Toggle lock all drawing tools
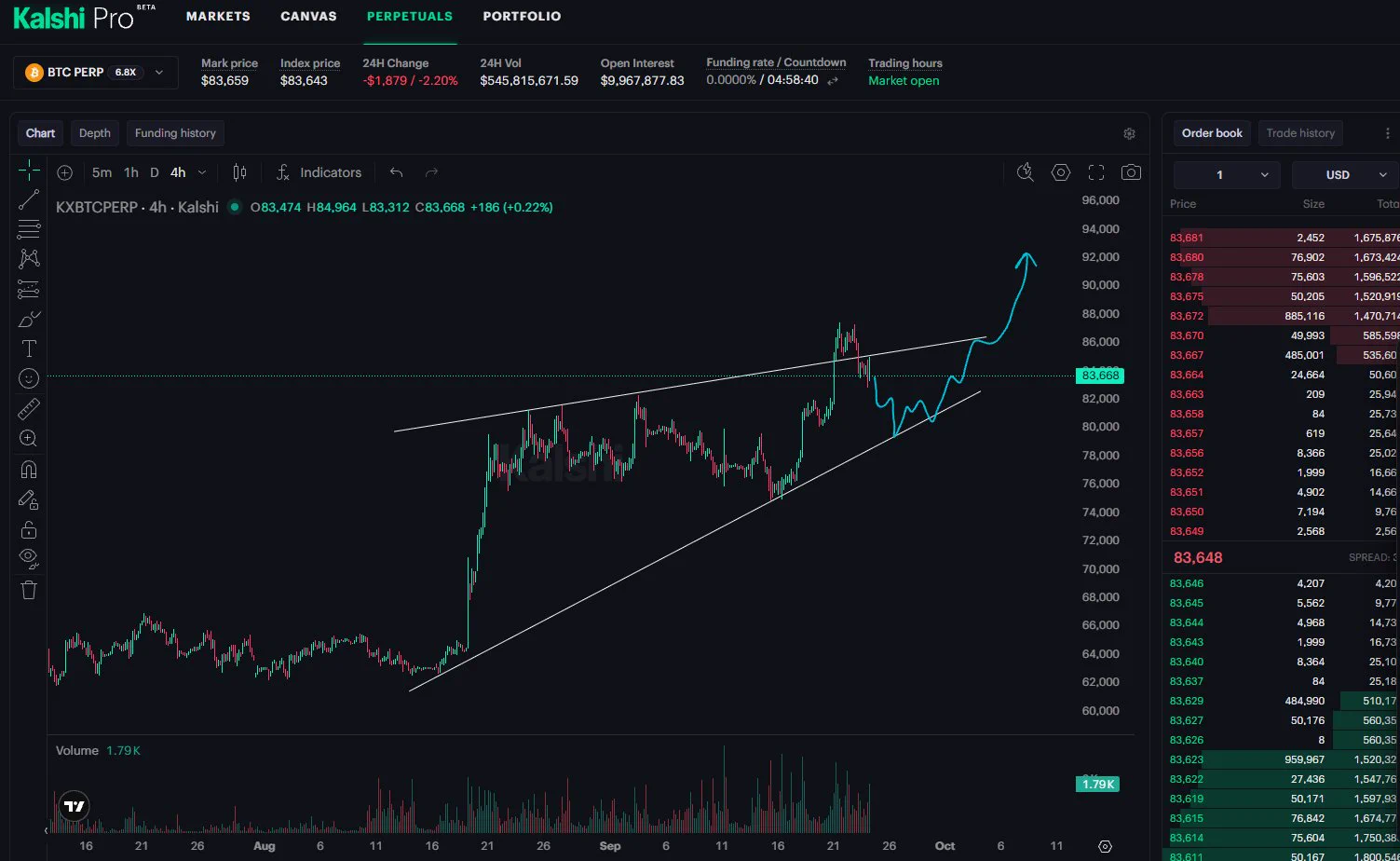 pos(29,529)
